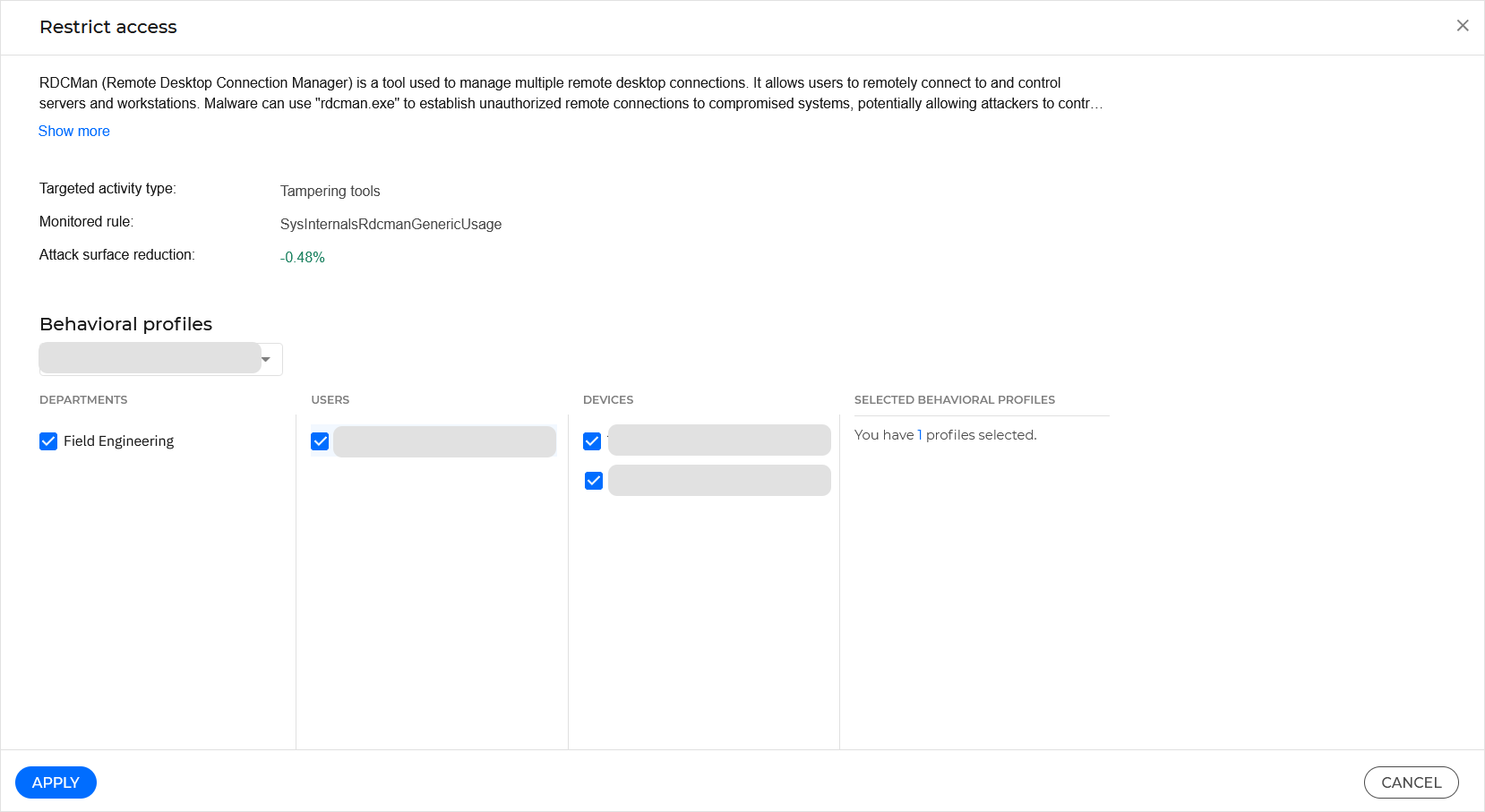The height and width of the screenshot is (812, 1485).
Task: Click the '1' in profiles selected text
Action: 918,434
